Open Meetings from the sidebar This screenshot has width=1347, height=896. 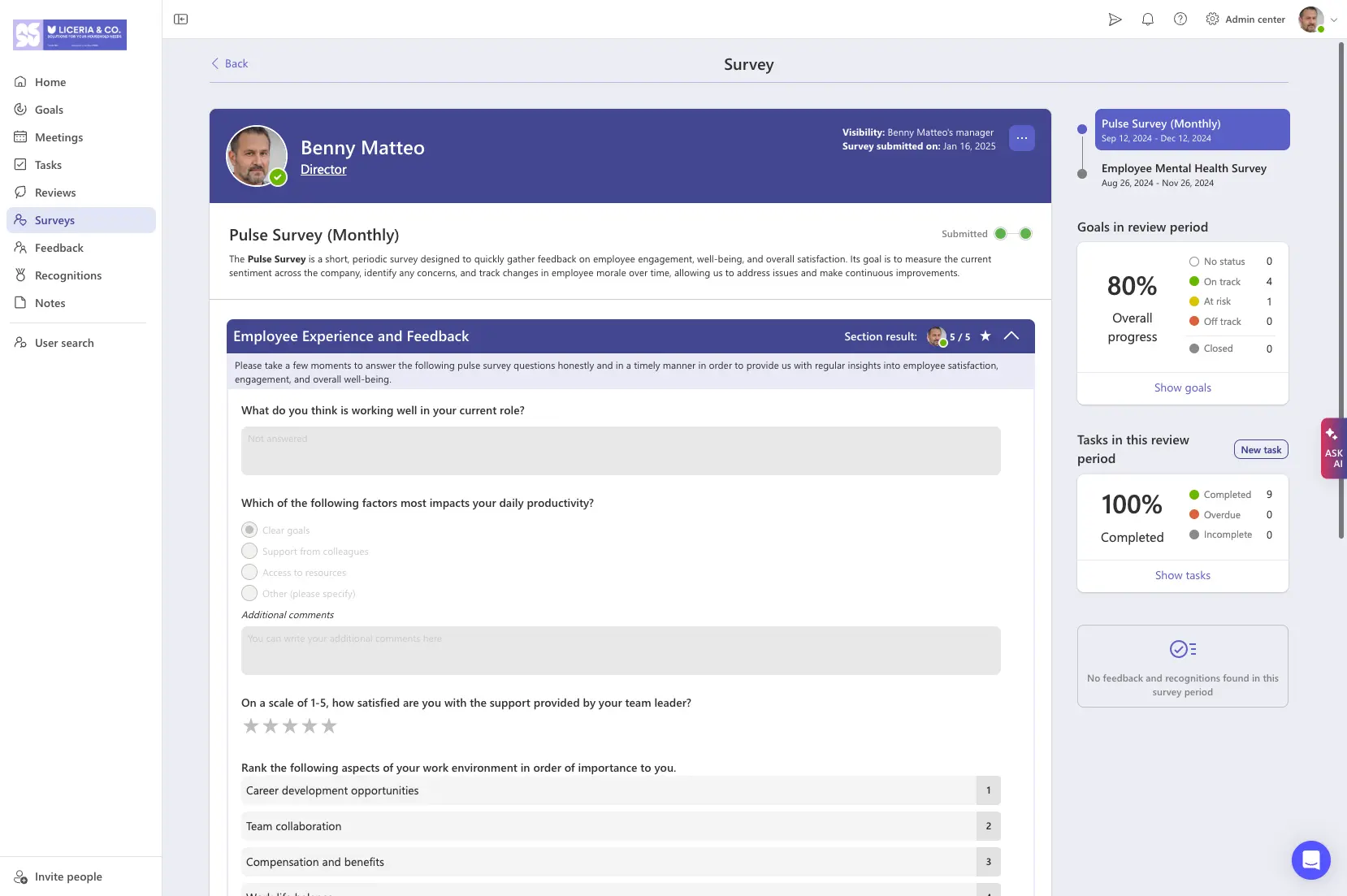pos(58,136)
